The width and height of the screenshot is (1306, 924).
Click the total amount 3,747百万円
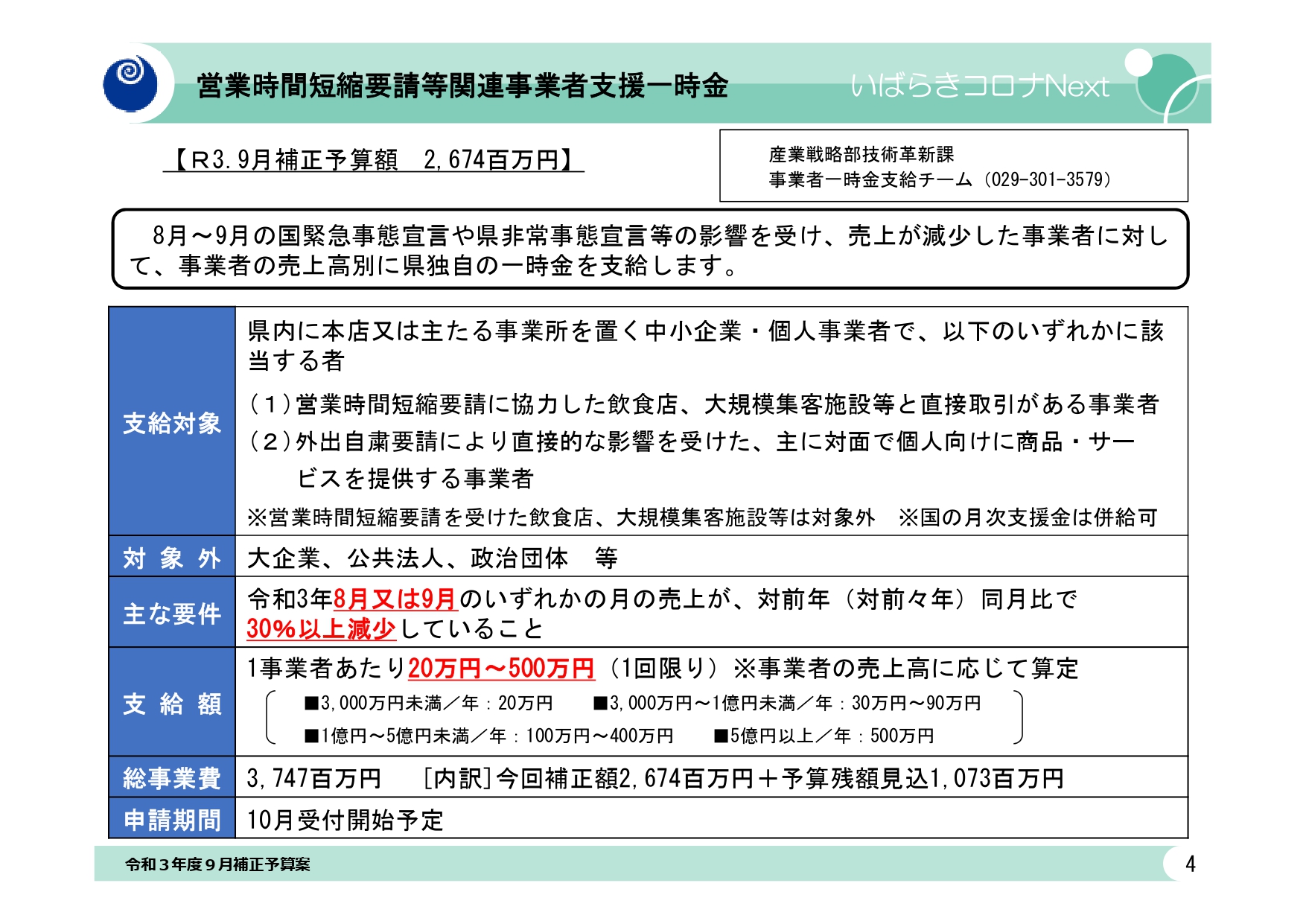click(x=313, y=779)
